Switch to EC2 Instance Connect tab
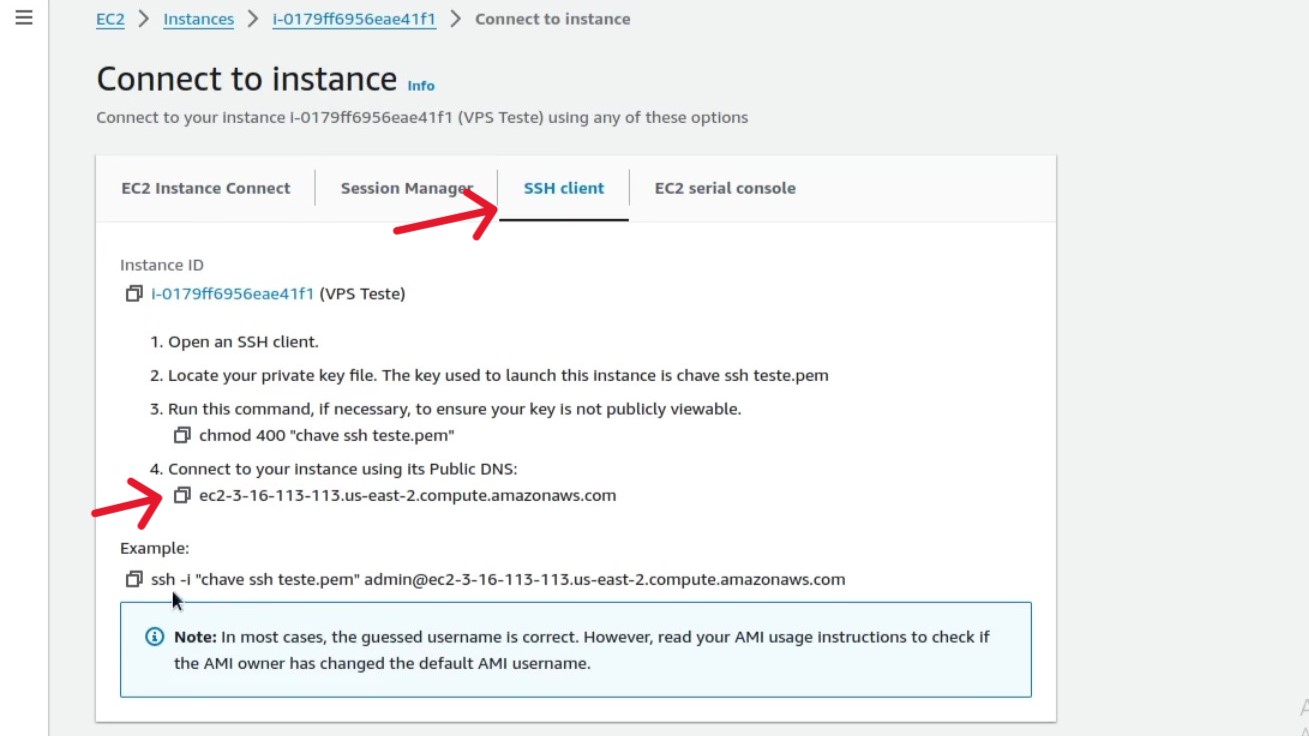Viewport: 1309px width, 736px height. (206, 188)
